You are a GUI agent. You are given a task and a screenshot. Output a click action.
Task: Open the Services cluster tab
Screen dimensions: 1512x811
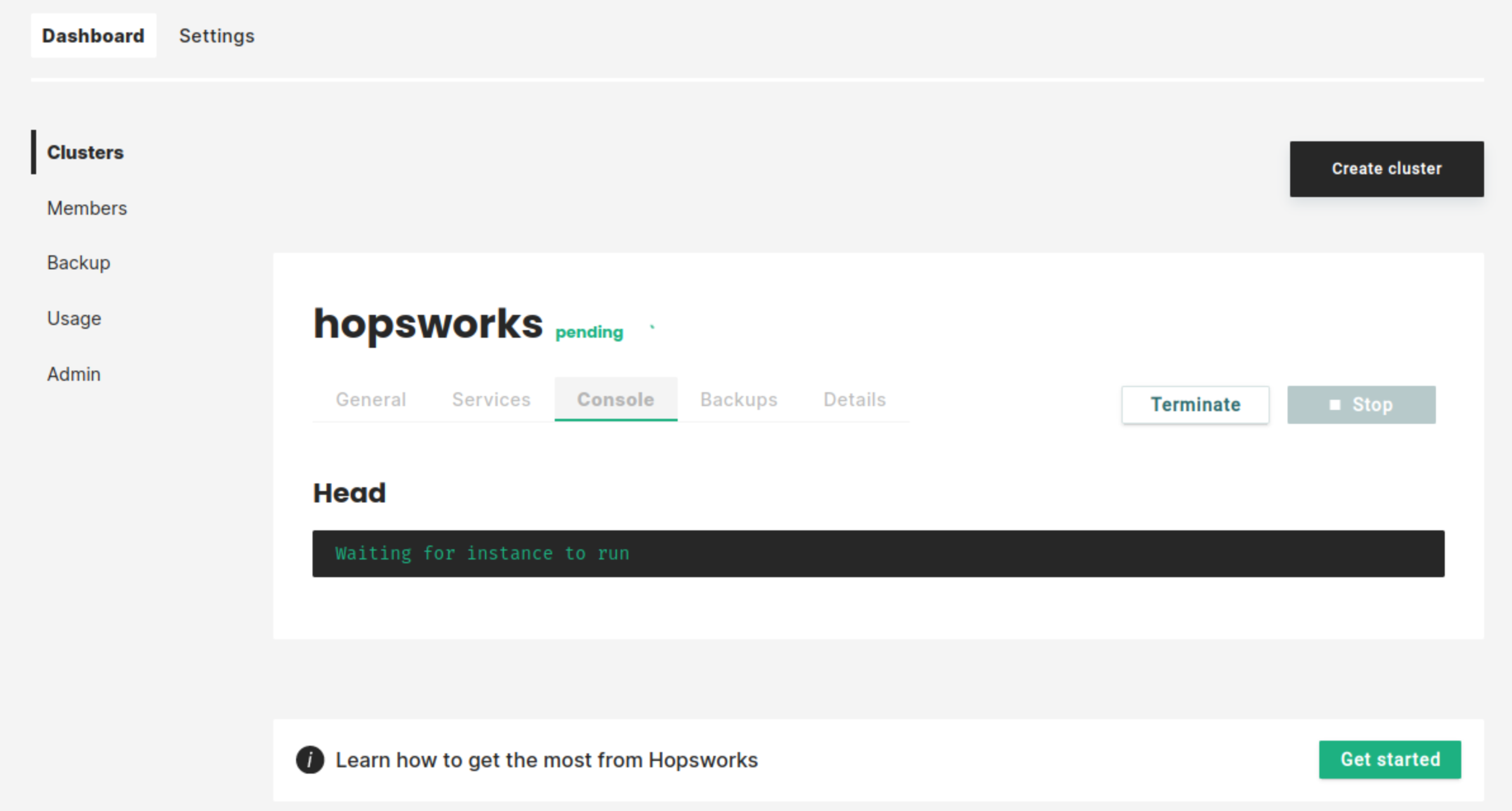[x=491, y=399]
